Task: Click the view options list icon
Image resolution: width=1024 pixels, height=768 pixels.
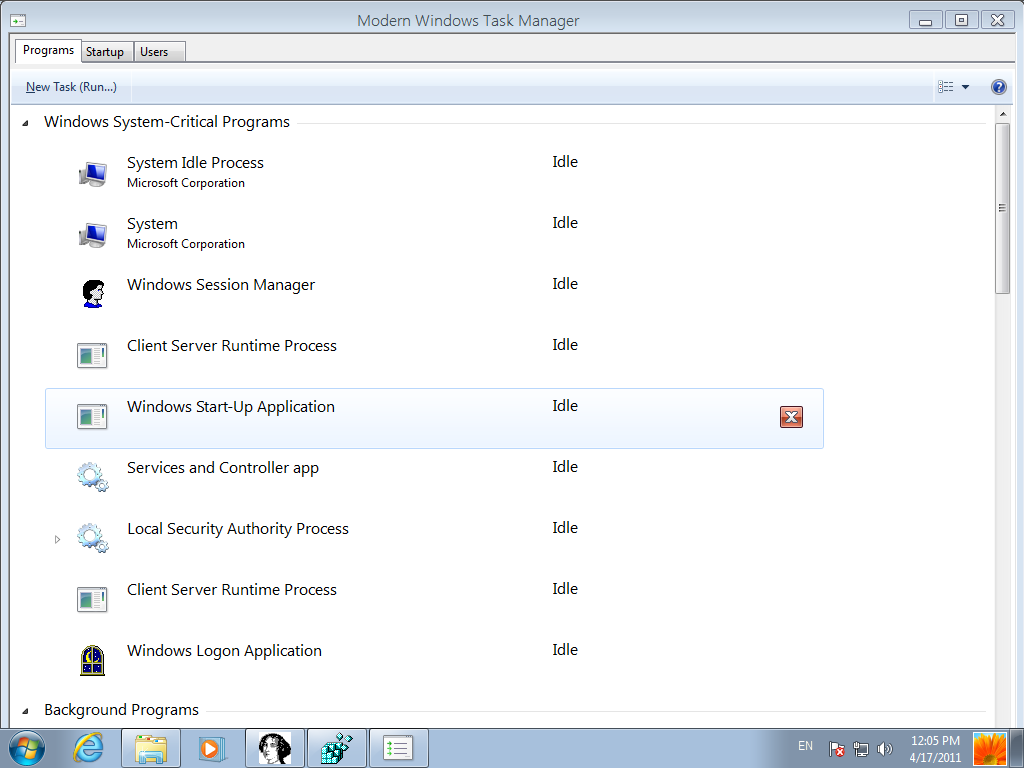Action: tap(946, 87)
